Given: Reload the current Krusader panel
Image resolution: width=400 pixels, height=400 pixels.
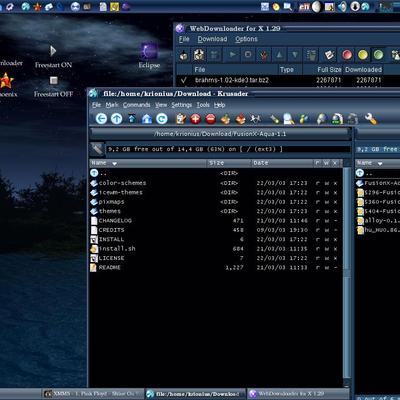Looking at the screenshot, I should (x=162, y=119).
